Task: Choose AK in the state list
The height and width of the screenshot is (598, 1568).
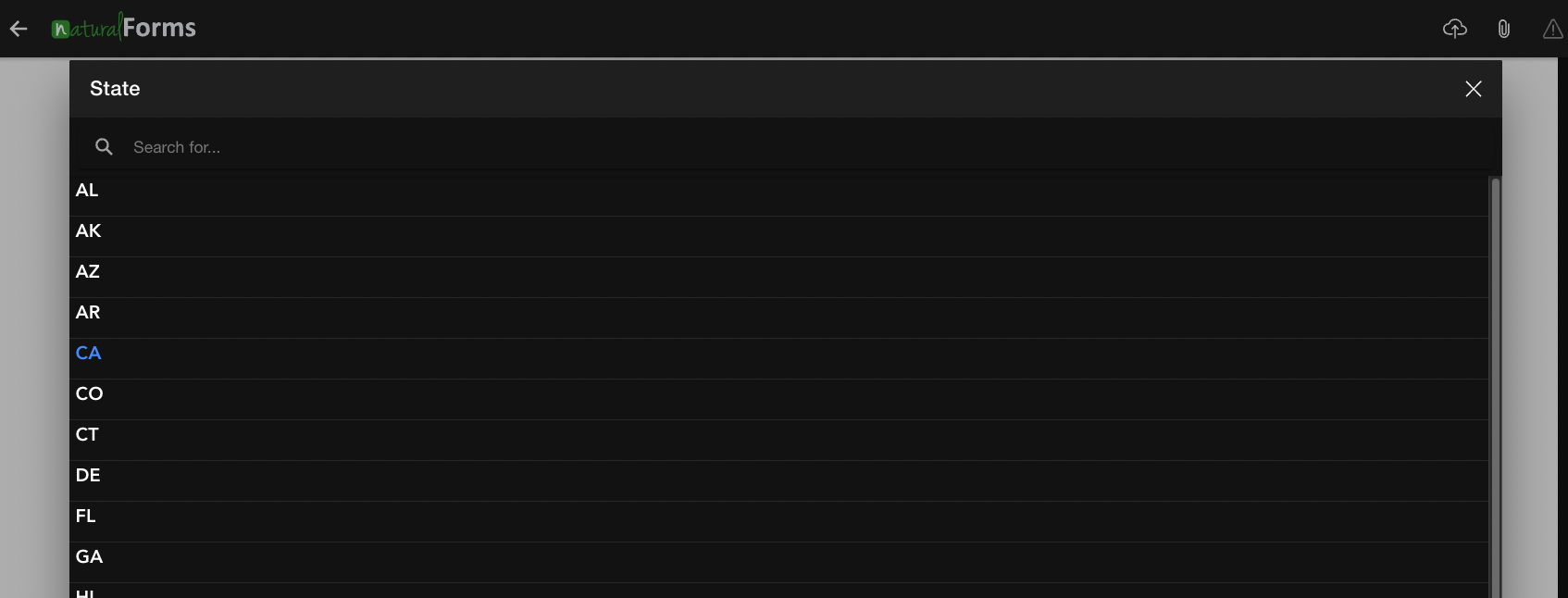Action: coord(778,231)
